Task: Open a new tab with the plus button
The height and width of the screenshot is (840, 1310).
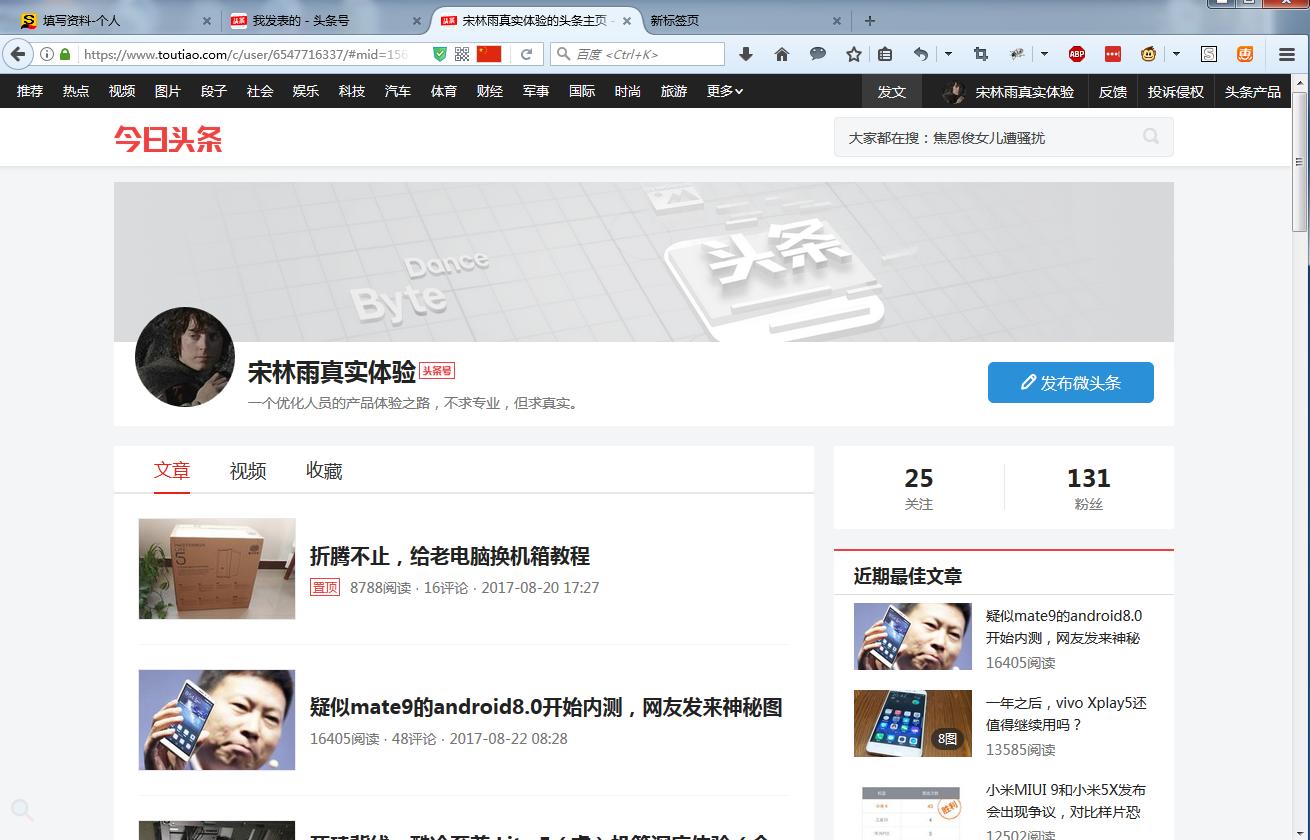Action: pos(870,20)
